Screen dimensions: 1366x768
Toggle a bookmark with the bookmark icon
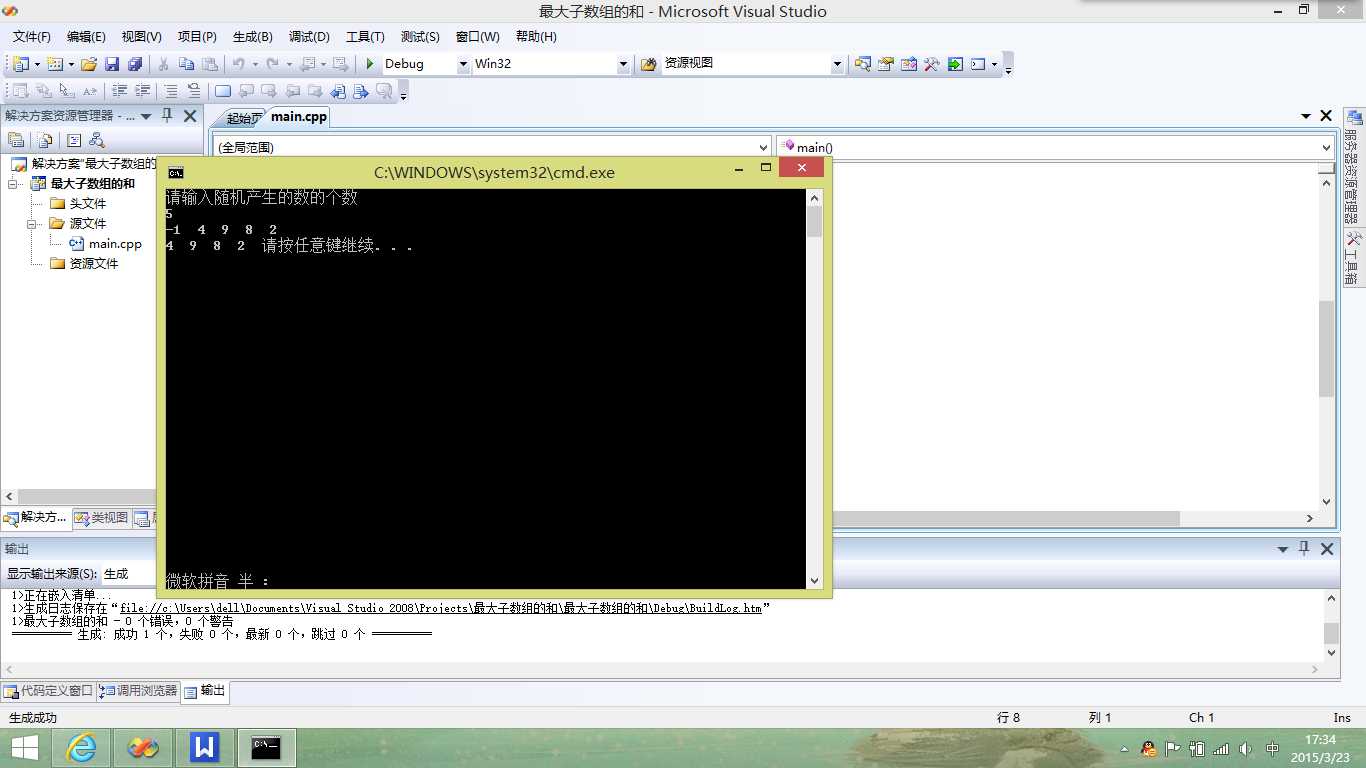[x=223, y=91]
